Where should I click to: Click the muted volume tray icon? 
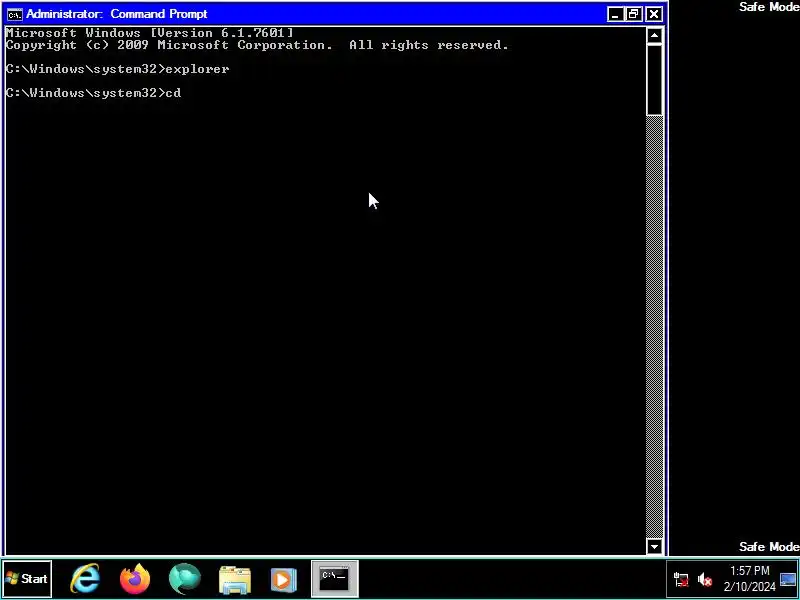click(x=705, y=580)
